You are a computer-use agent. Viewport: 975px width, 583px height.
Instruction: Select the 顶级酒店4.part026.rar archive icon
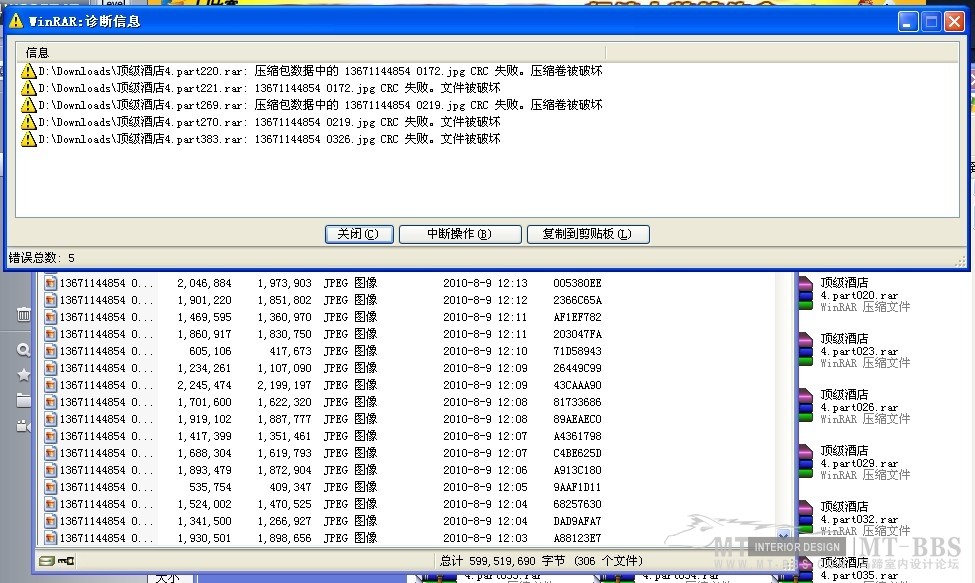(805, 405)
